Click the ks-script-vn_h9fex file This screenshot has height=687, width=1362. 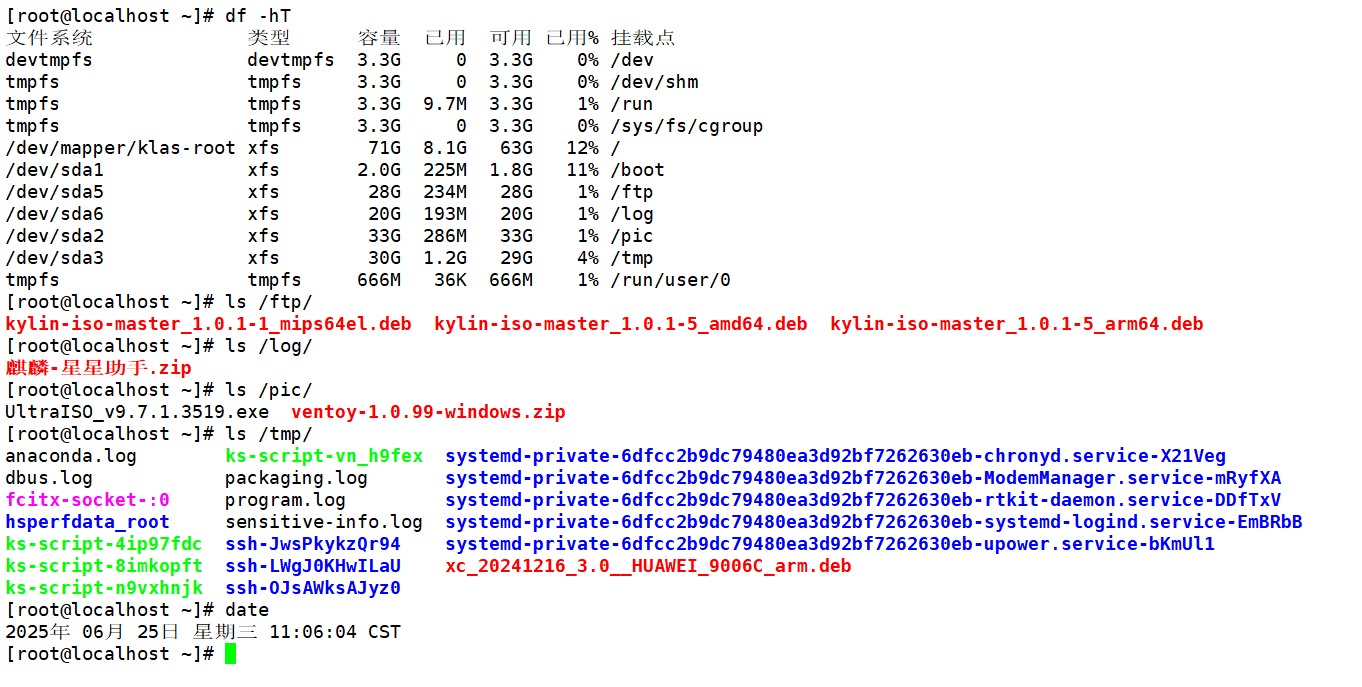pyautogui.click(x=324, y=456)
